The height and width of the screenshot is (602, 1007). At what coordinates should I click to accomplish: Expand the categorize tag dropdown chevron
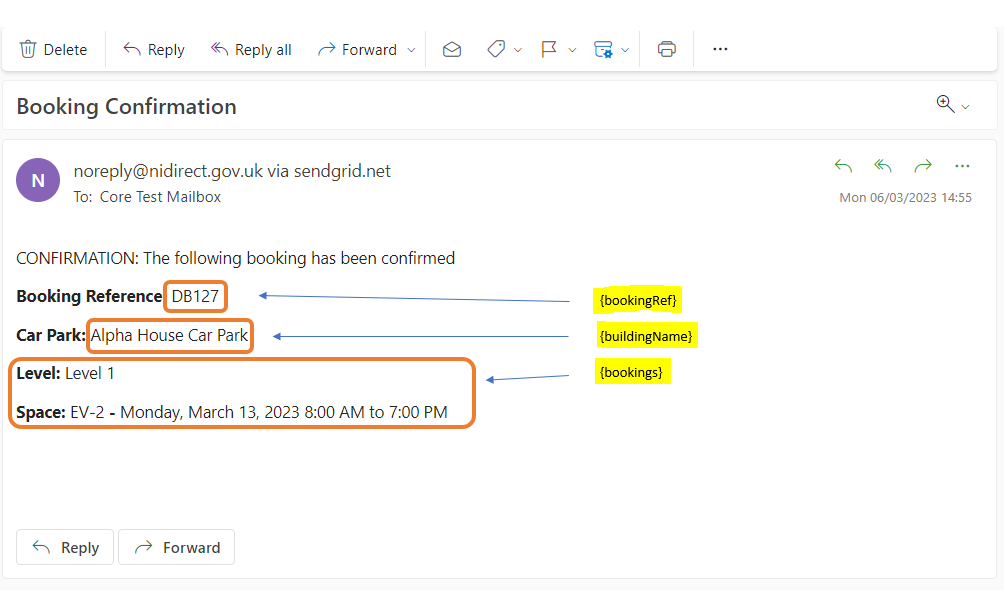click(518, 50)
